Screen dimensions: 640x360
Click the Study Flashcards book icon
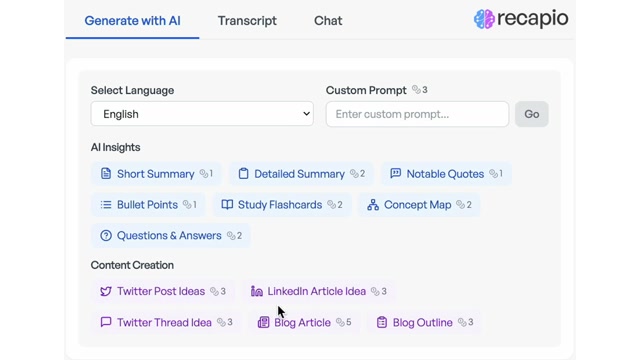(x=227, y=204)
